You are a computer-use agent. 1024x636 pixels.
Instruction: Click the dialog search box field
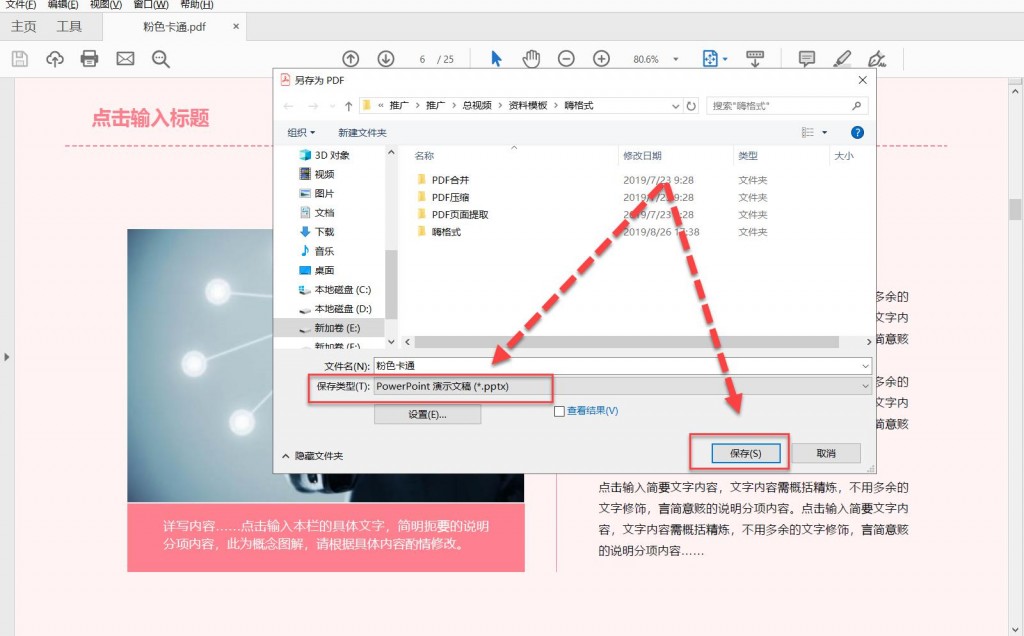[x=787, y=106]
